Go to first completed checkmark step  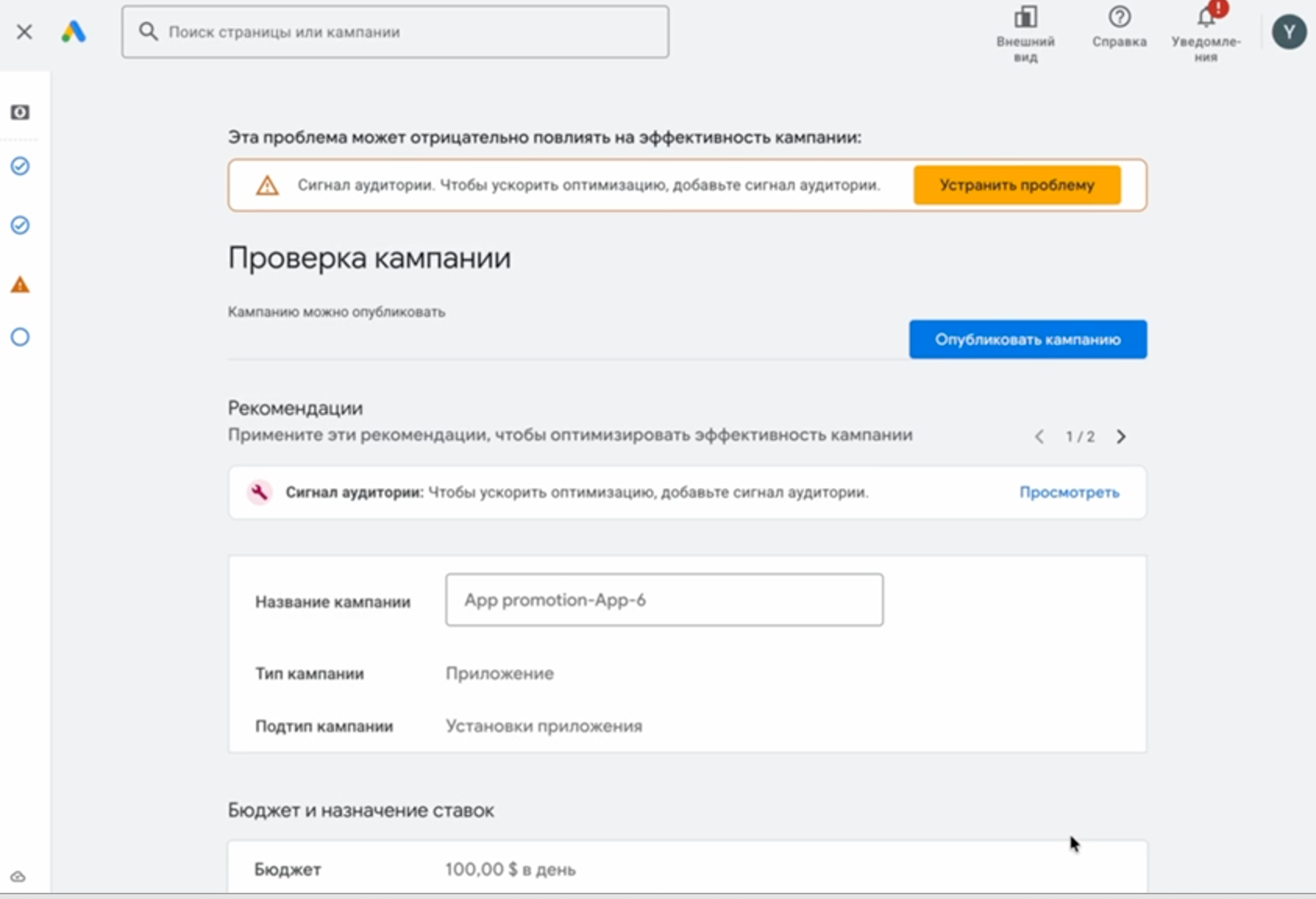pyautogui.click(x=20, y=166)
